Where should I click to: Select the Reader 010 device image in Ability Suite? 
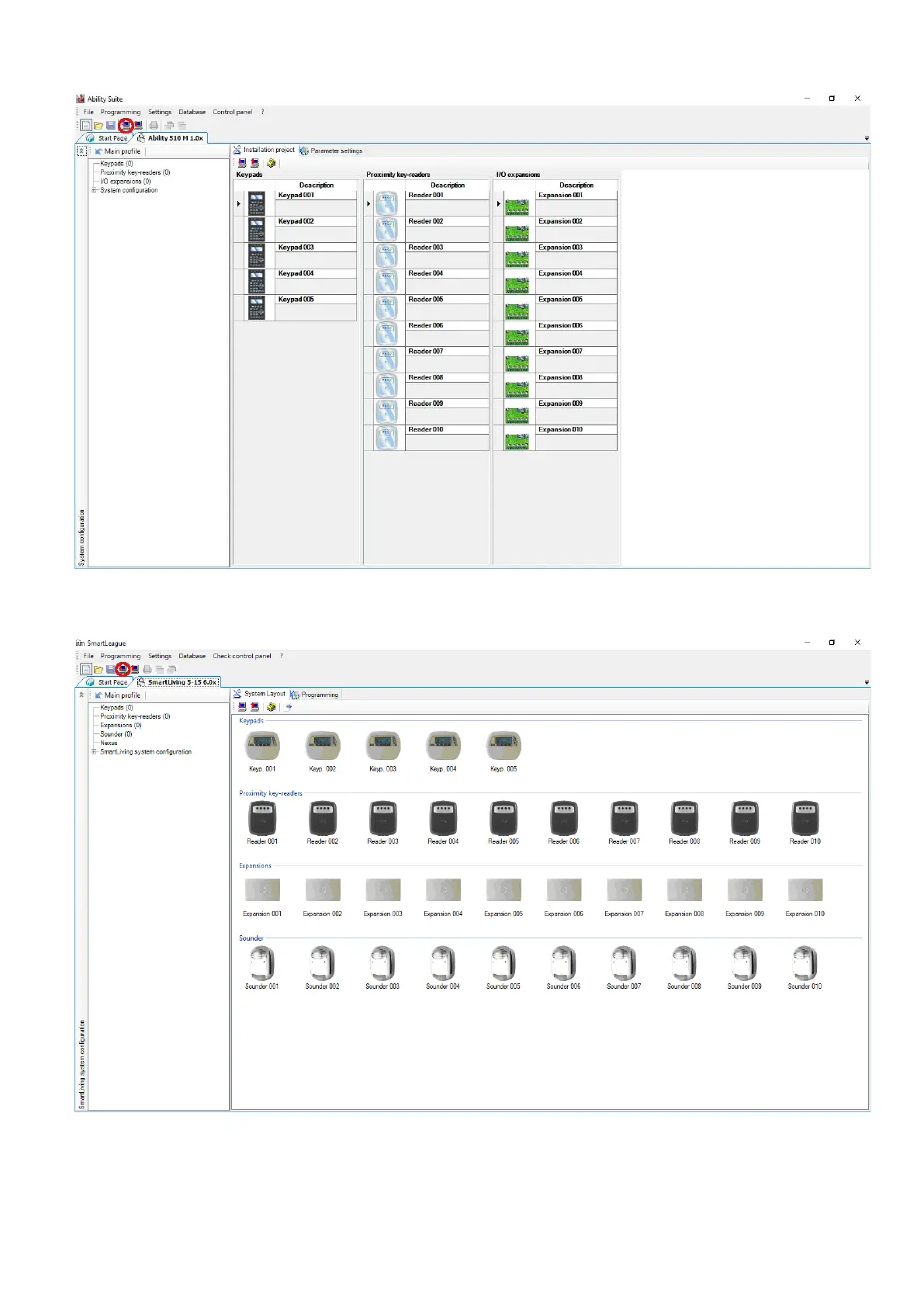[x=386, y=438]
